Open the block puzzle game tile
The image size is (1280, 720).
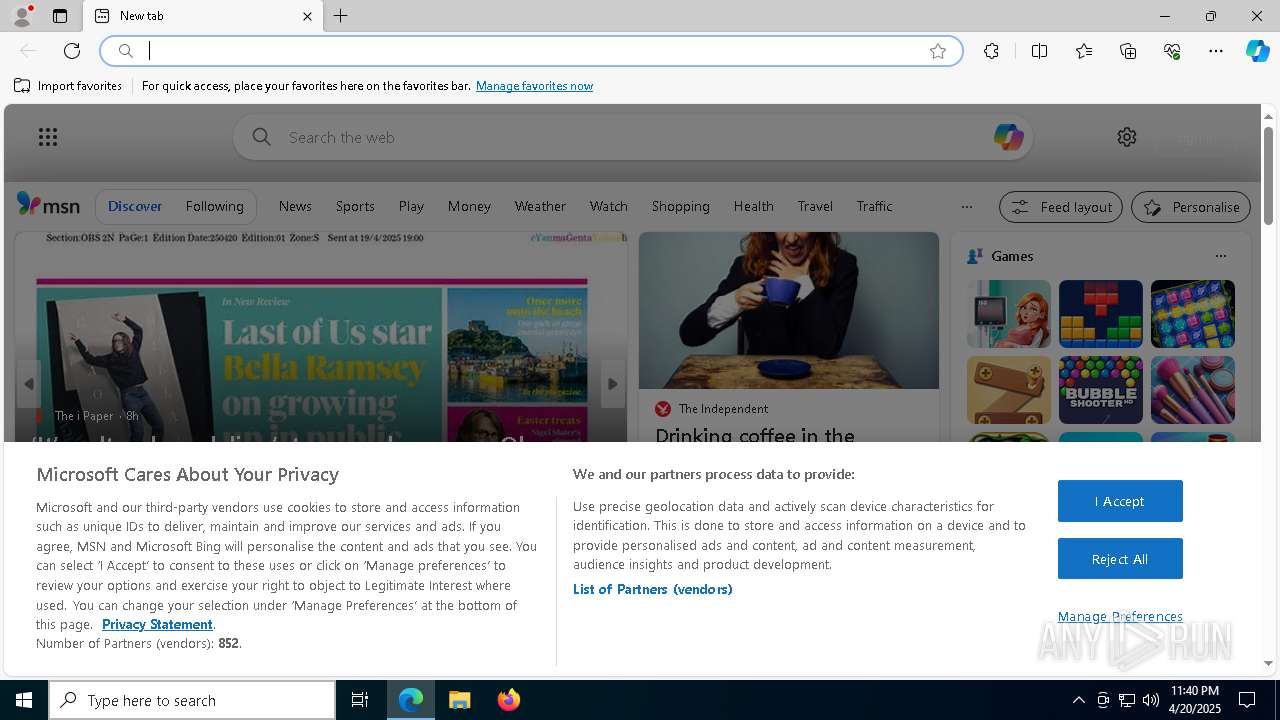coord(1100,314)
